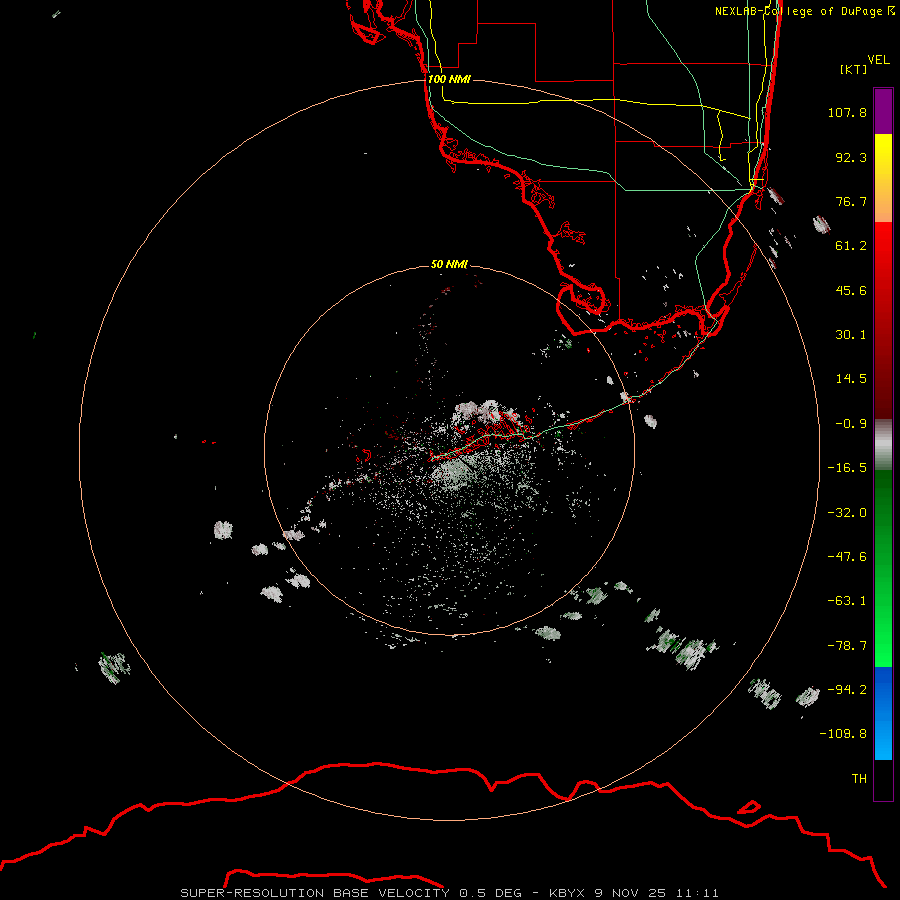Select the 107.8 scale value

(x=847, y=112)
